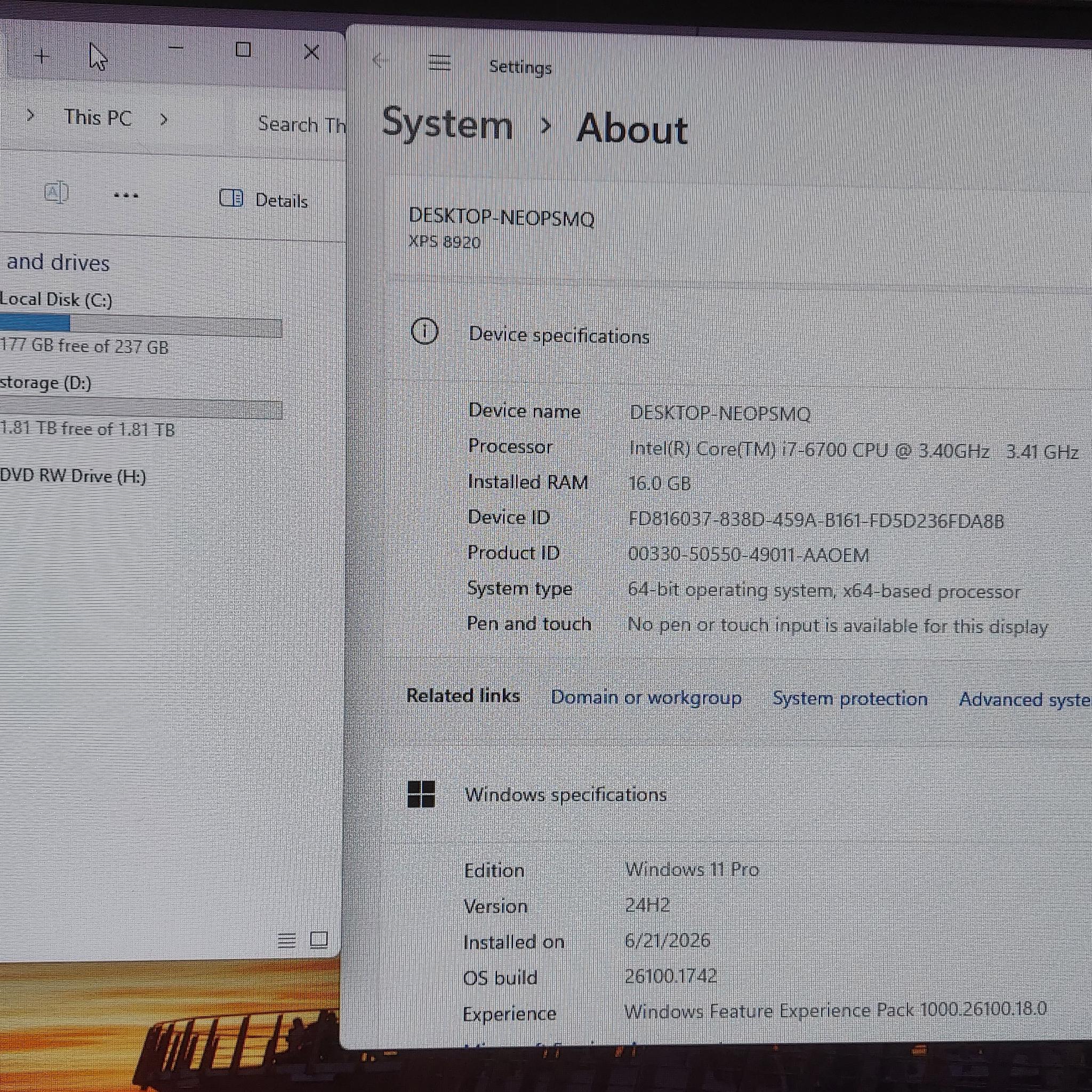
Task: Maximize the File Explorer window
Action: point(243,50)
